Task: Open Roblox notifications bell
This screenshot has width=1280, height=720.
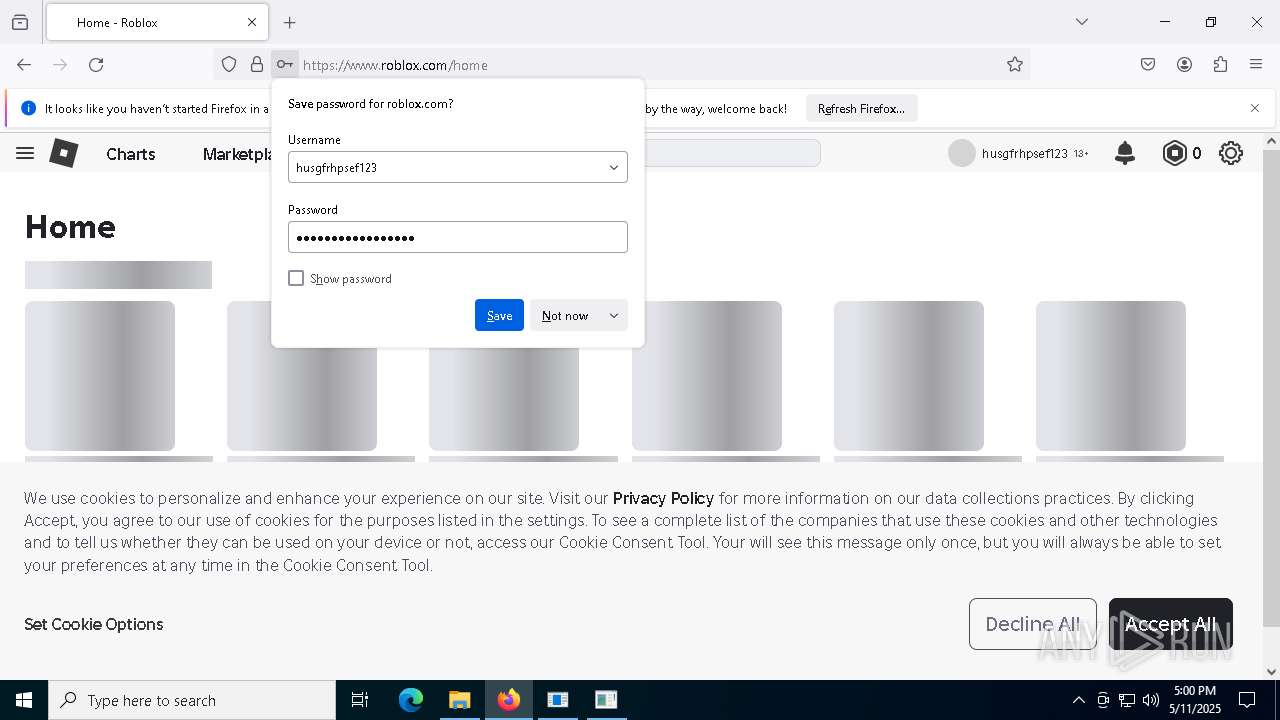Action: click(1125, 153)
